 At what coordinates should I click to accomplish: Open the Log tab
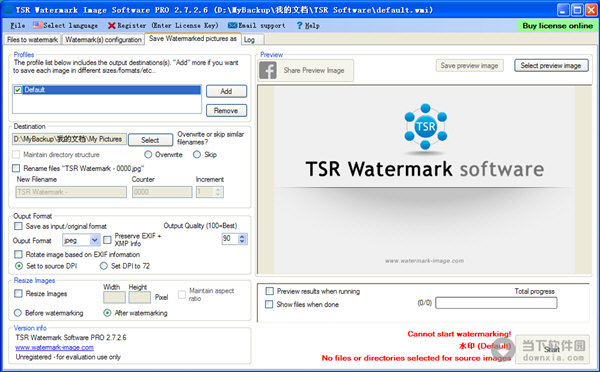coord(252,39)
